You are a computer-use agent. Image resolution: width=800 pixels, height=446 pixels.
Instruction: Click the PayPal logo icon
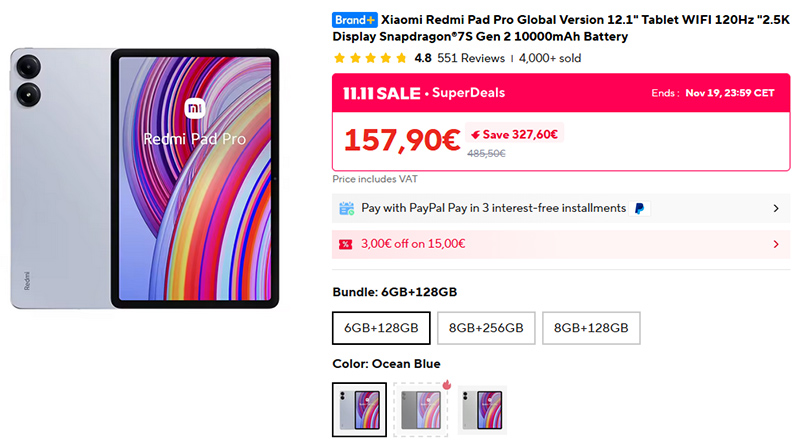pos(640,208)
